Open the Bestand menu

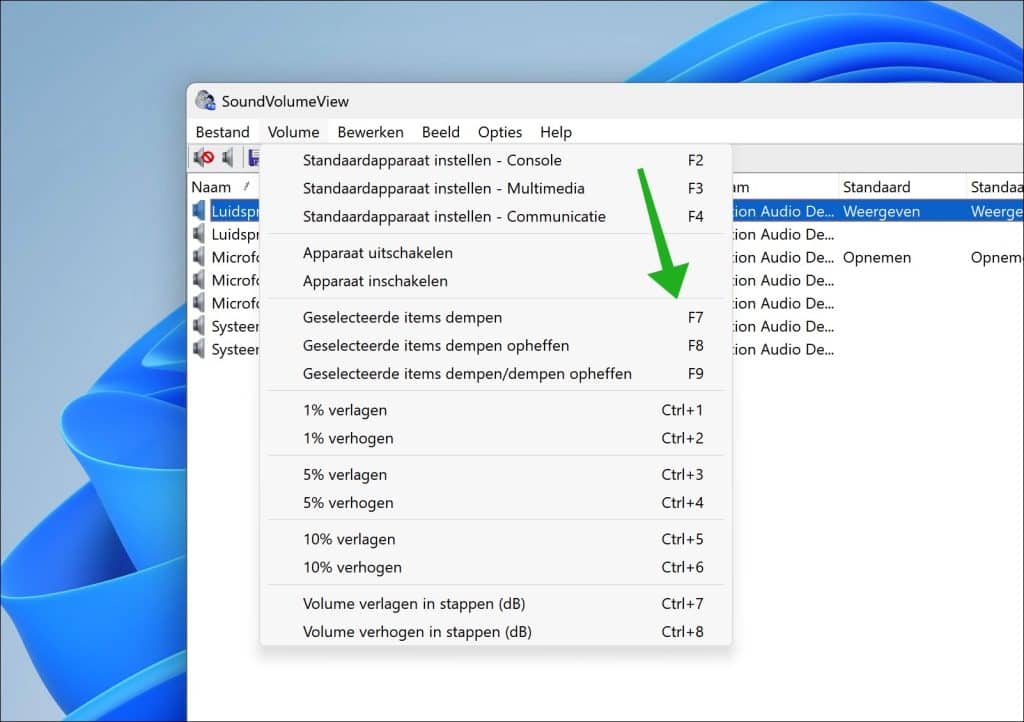223,132
